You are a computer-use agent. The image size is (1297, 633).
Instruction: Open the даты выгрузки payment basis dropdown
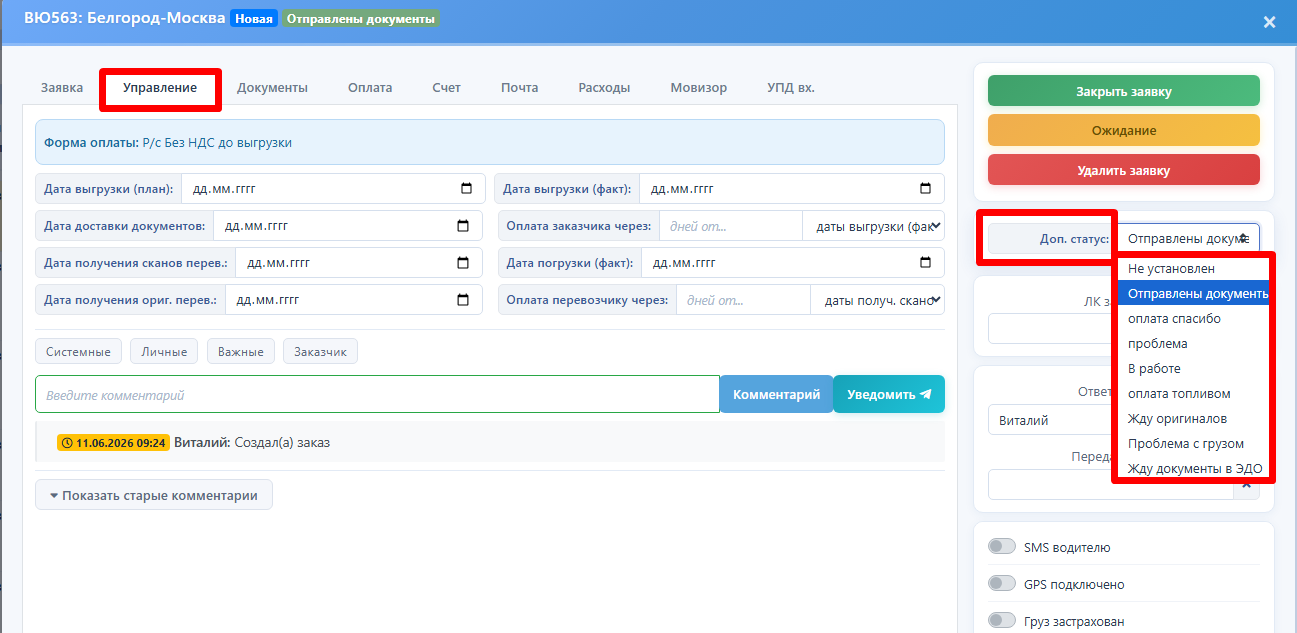point(873,226)
